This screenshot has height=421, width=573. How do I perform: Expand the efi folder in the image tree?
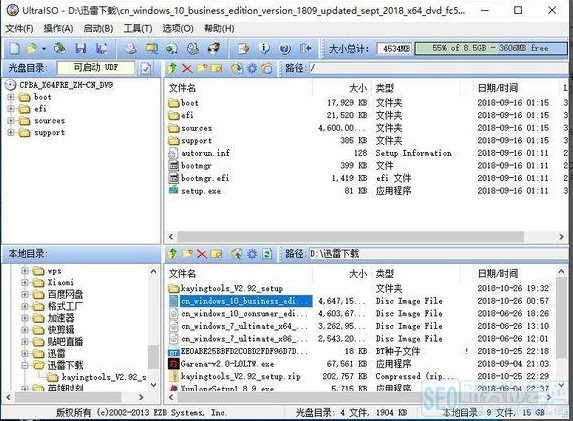pyautogui.click(x=11, y=109)
